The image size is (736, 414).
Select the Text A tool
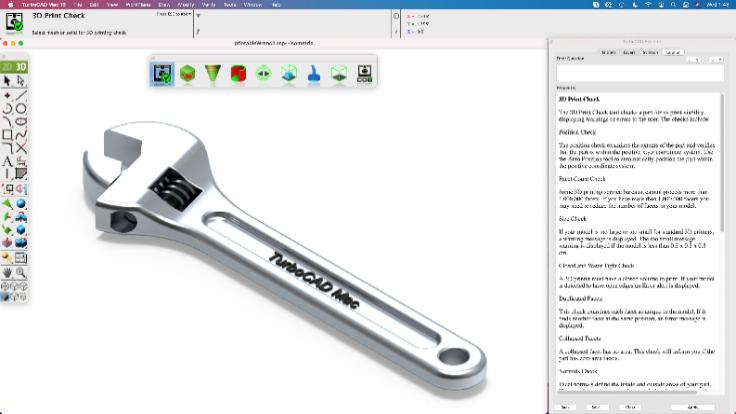(7, 161)
